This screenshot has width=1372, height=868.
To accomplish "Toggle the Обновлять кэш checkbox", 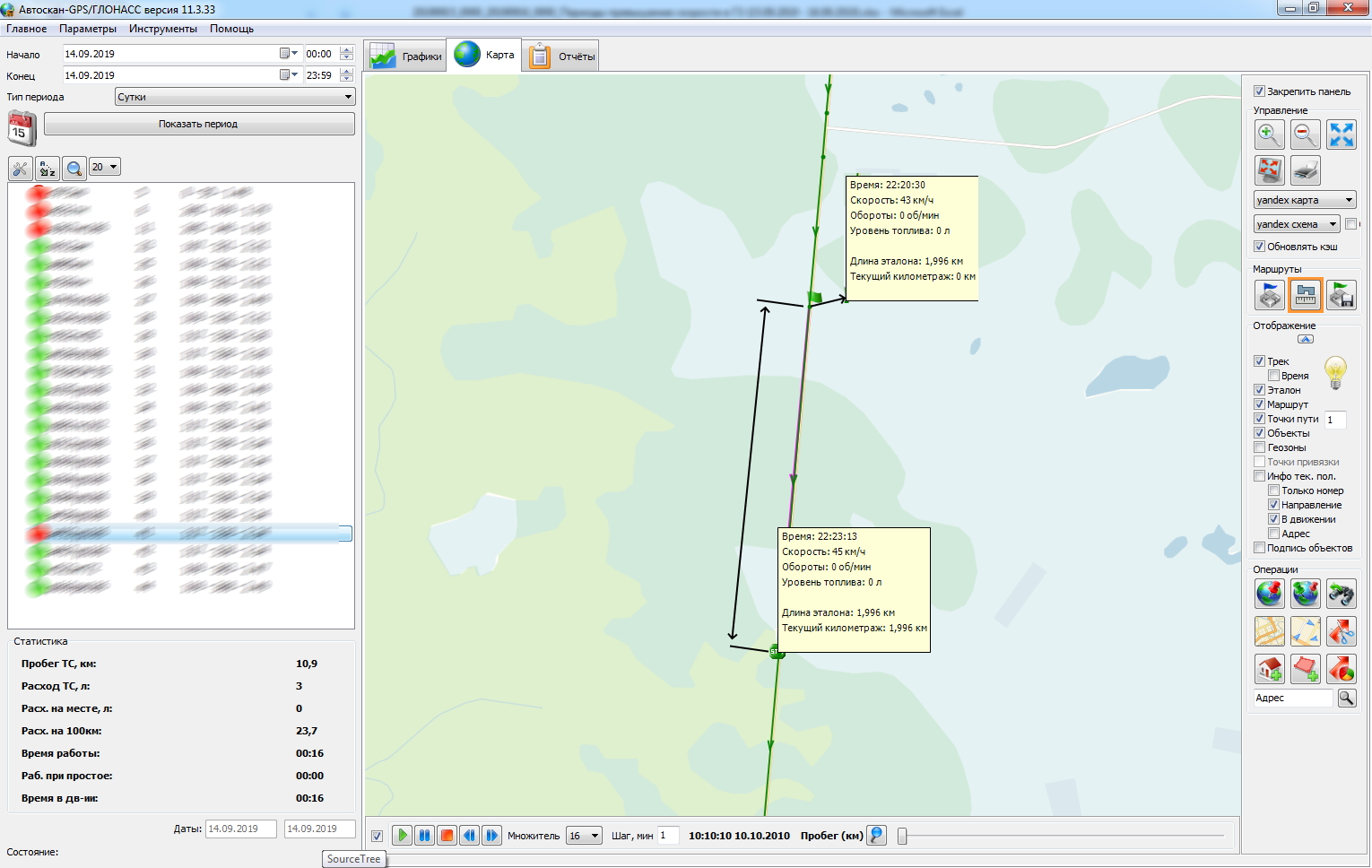I will tap(1259, 247).
